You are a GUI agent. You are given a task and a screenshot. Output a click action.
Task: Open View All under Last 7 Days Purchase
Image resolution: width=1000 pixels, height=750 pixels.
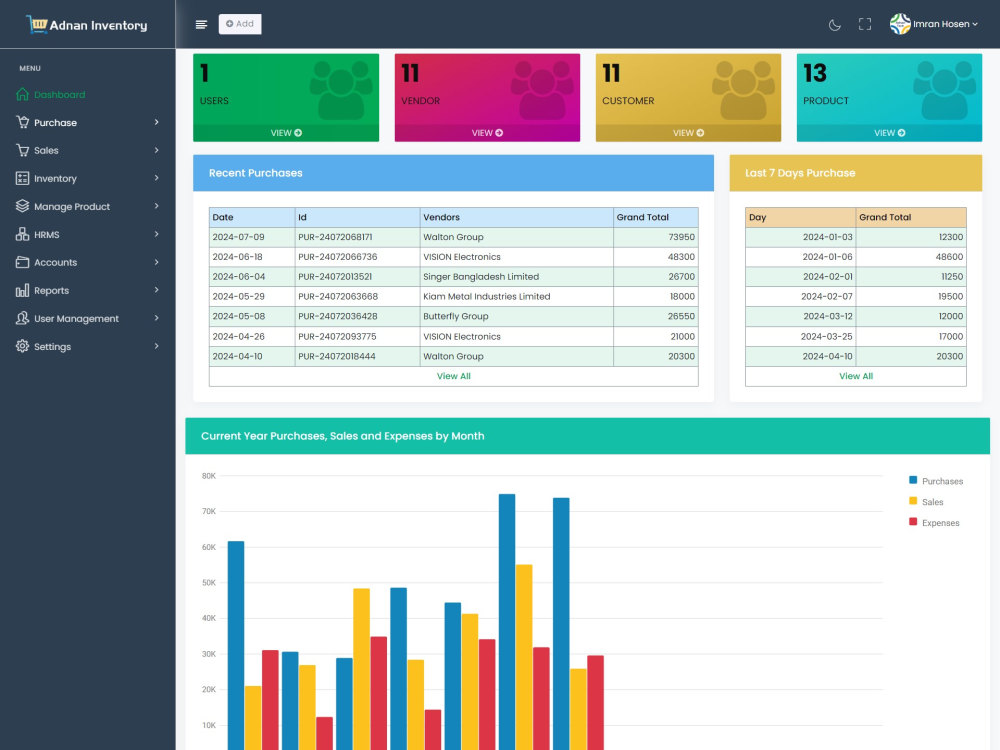(856, 376)
